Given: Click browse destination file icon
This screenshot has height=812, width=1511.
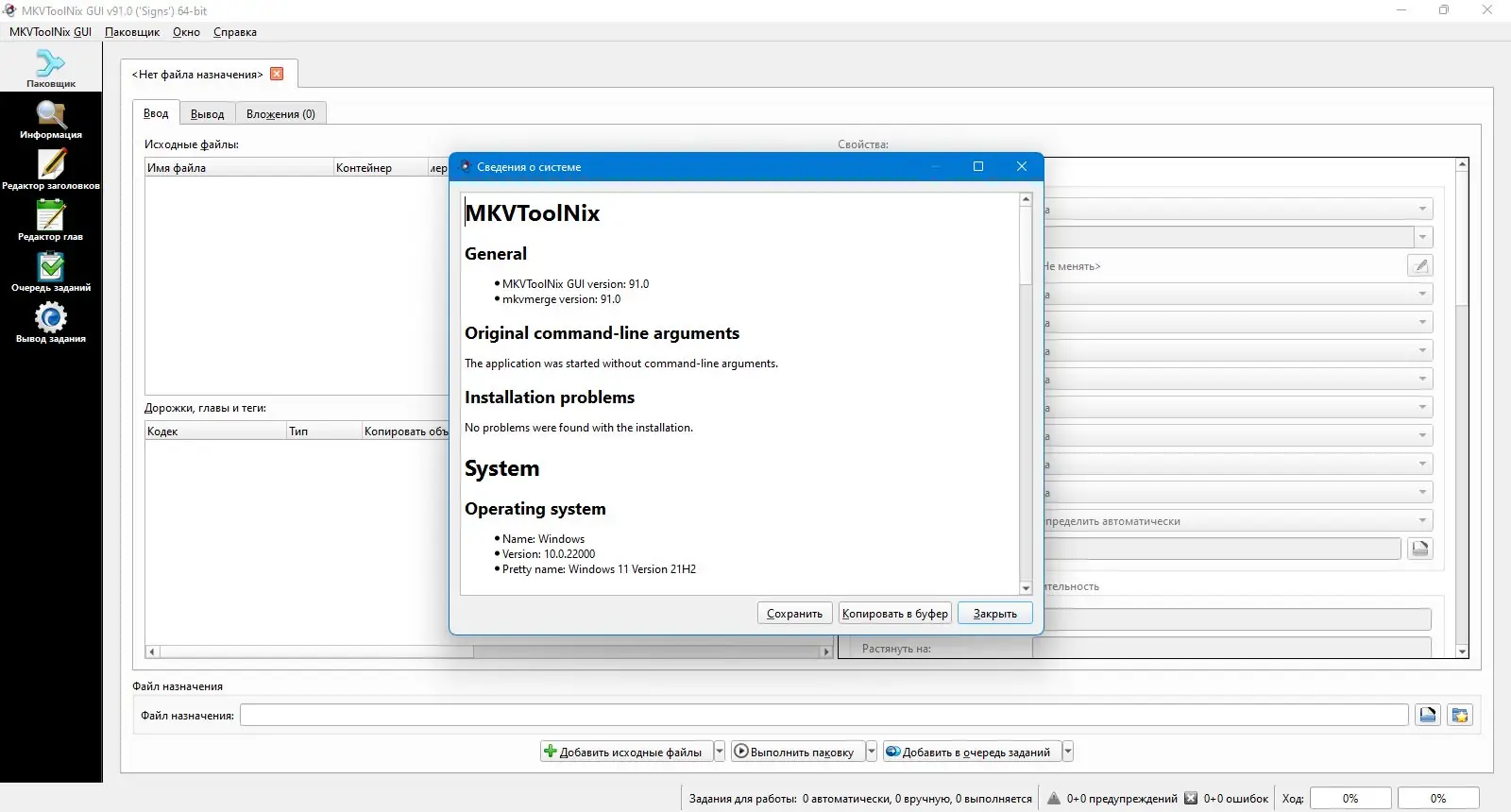Looking at the screenshot, I should (x=1427, y=715).
